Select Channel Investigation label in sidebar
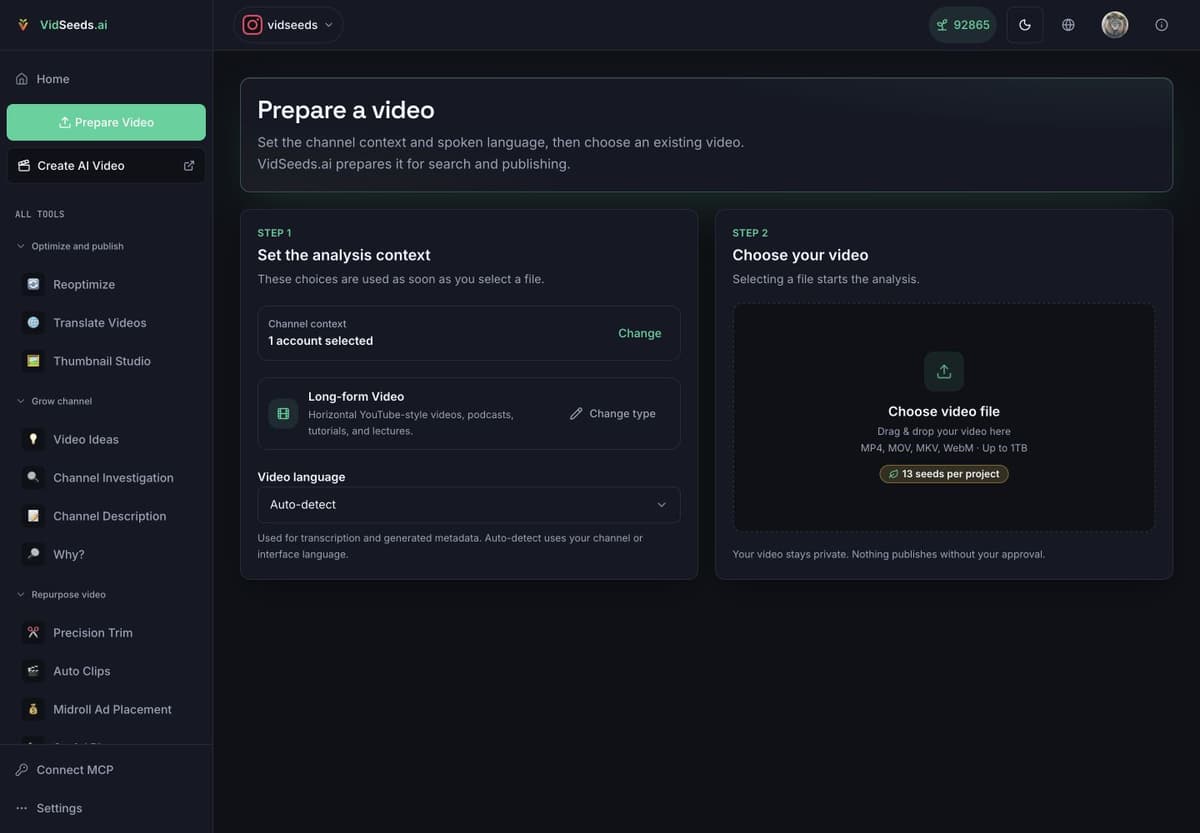Image resolution: width=1200 pixels, height=833 pixels. [x=113, y=477]
